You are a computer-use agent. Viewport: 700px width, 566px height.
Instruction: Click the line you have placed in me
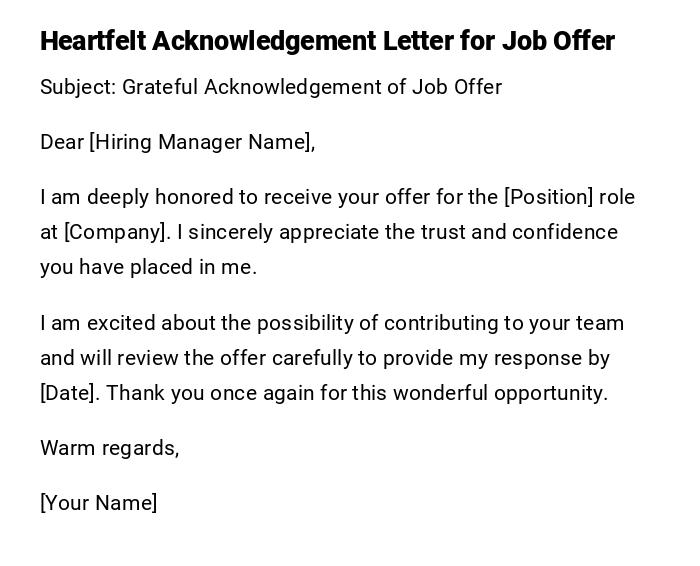click(148, 267)
